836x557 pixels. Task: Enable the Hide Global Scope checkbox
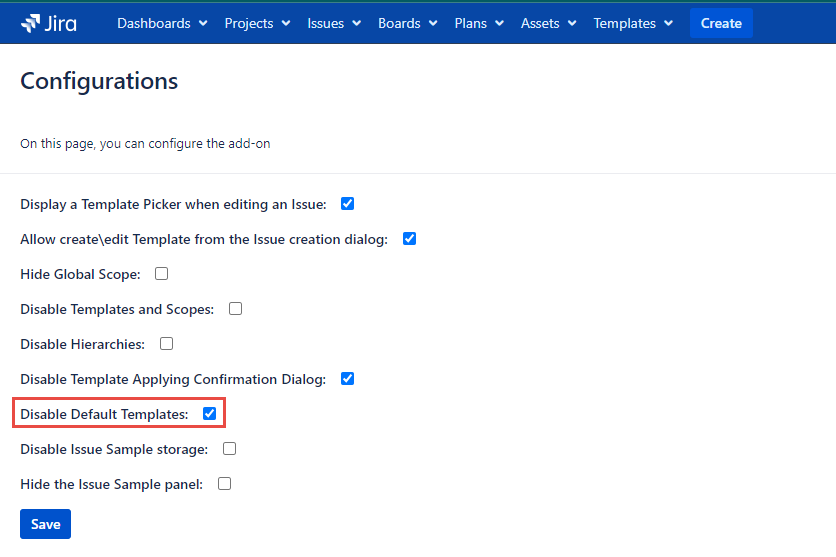[161, 273]
